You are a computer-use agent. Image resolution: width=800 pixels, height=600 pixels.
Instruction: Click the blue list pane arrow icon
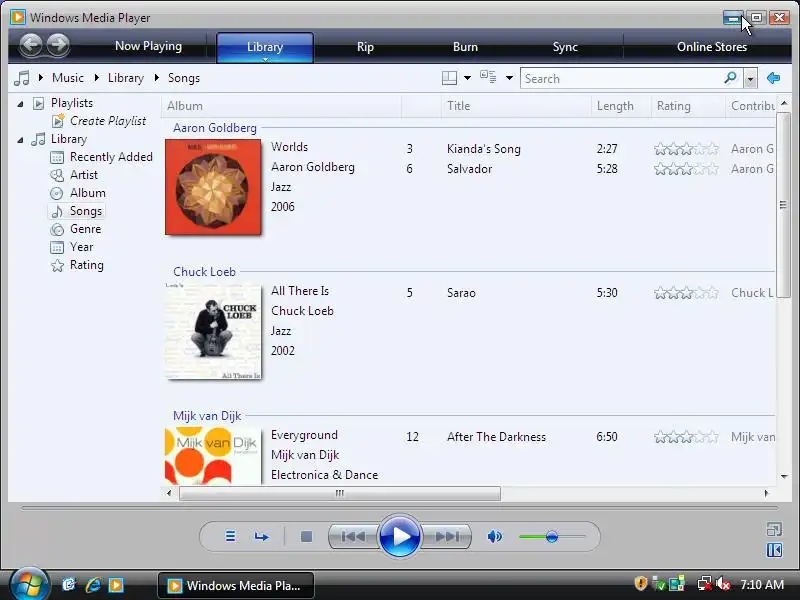pyautogui.click(x=773, y=78)
